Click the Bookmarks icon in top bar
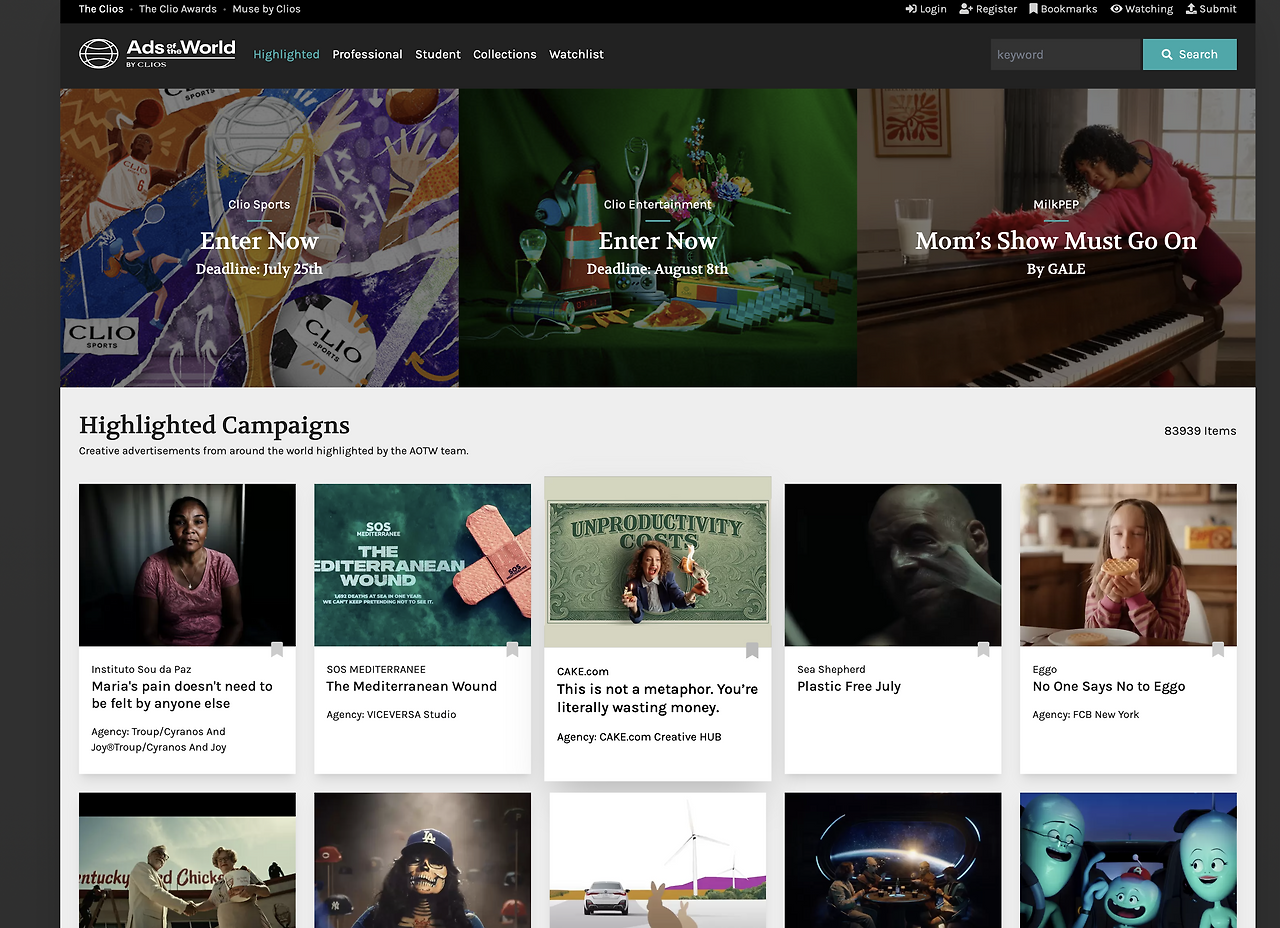Screen dimensions: 1280x928 pos(1033,9)
